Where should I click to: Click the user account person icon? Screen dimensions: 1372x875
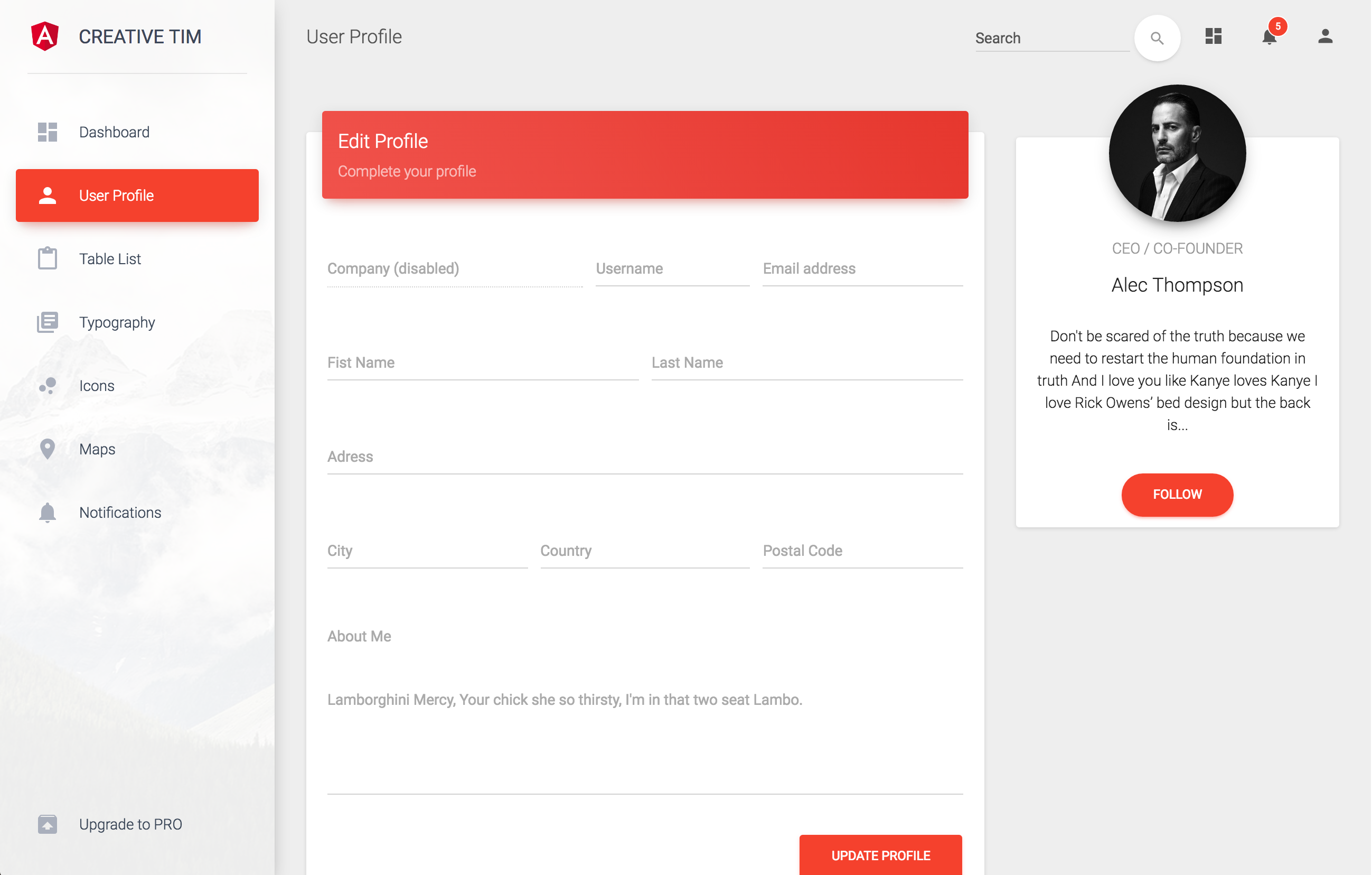click(1324, 36)
